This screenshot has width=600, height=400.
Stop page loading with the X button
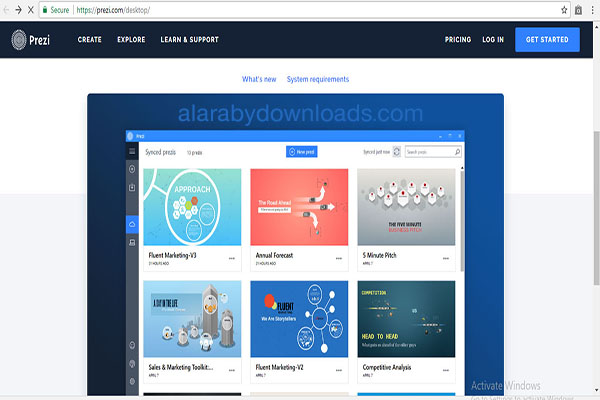point(31,10)
